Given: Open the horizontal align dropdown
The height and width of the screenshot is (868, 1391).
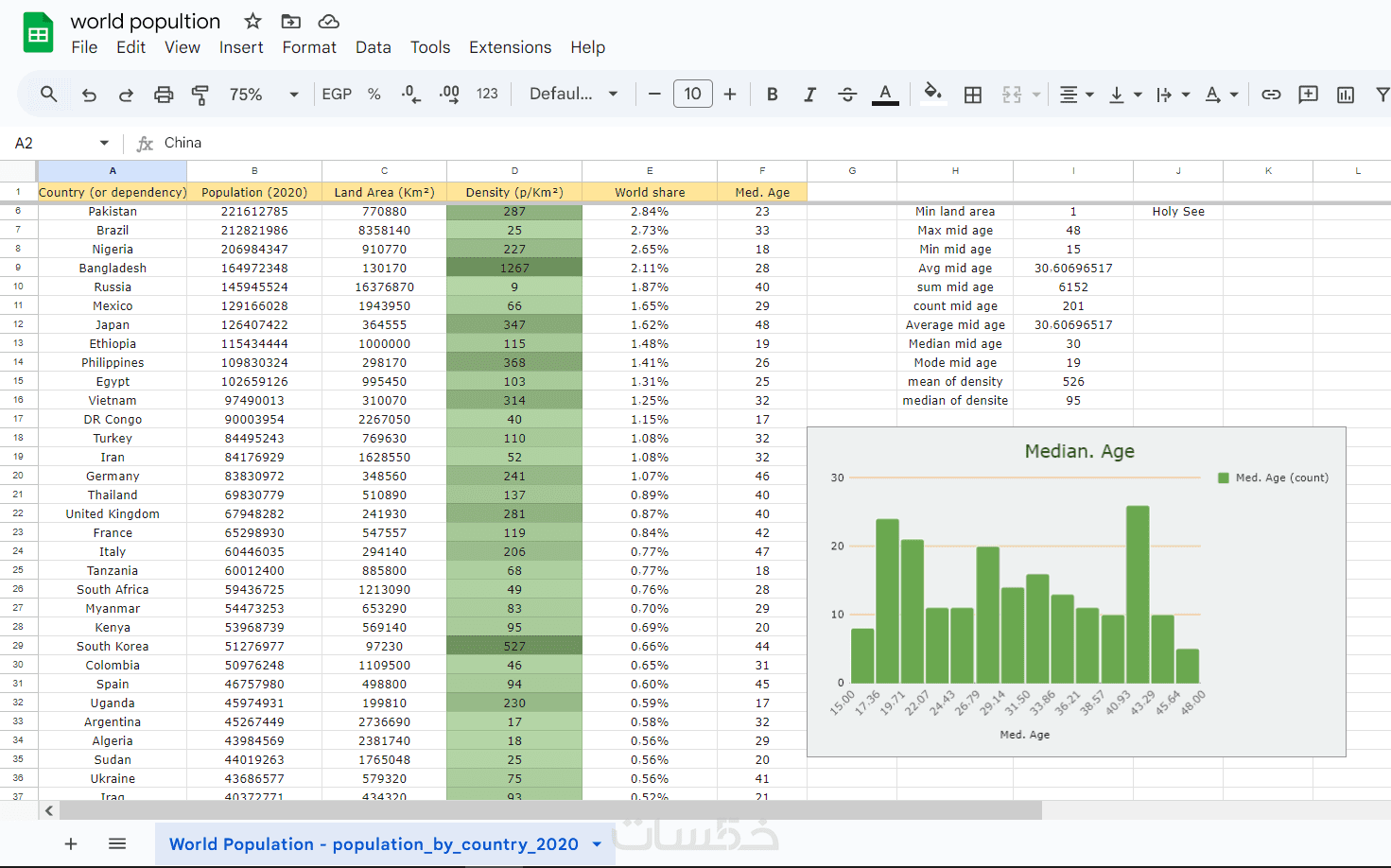Looking at the screenshot, I should [1076, 95].
